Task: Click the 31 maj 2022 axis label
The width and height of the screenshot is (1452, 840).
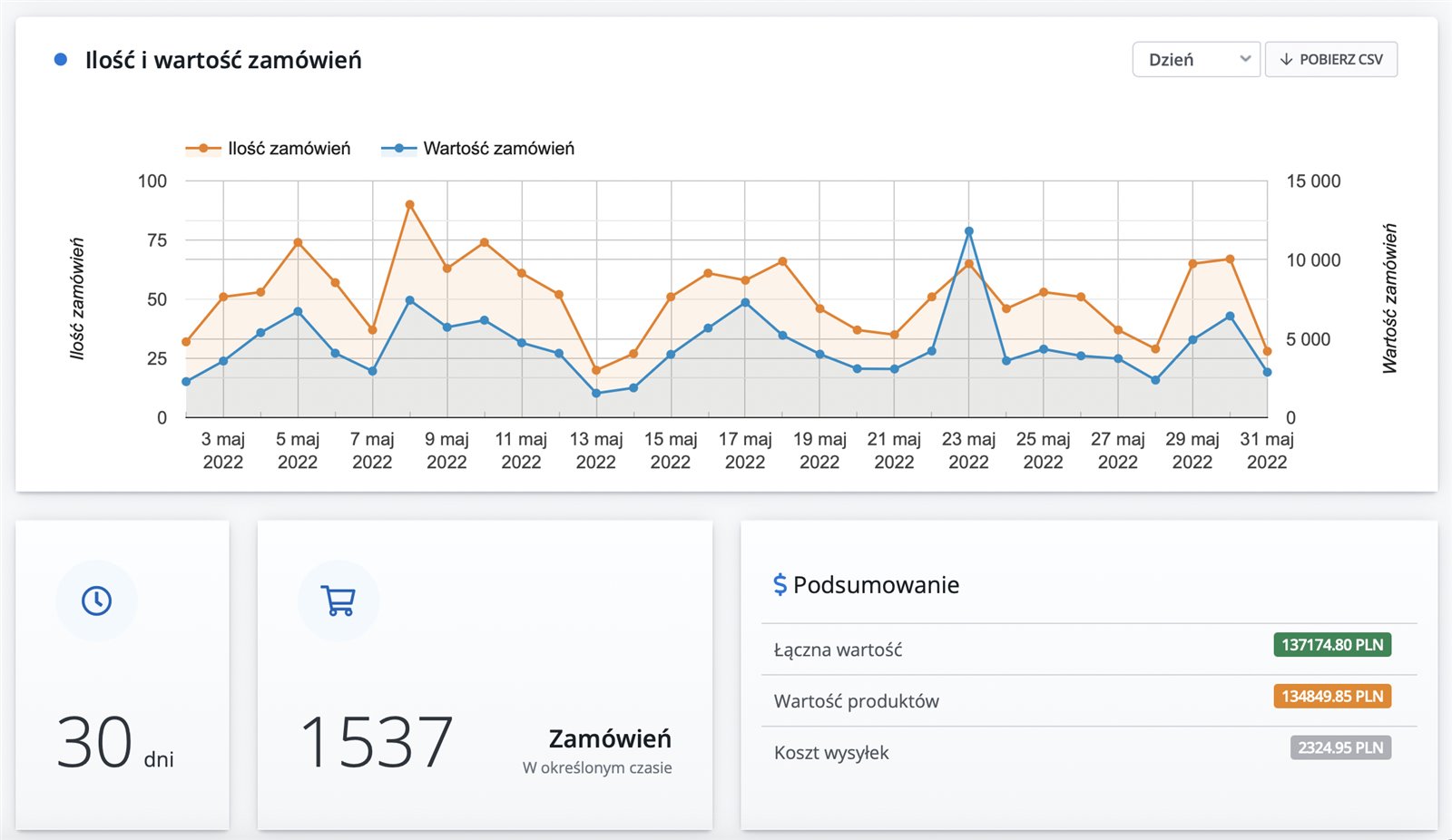Action: click(x=1266, y=451)
